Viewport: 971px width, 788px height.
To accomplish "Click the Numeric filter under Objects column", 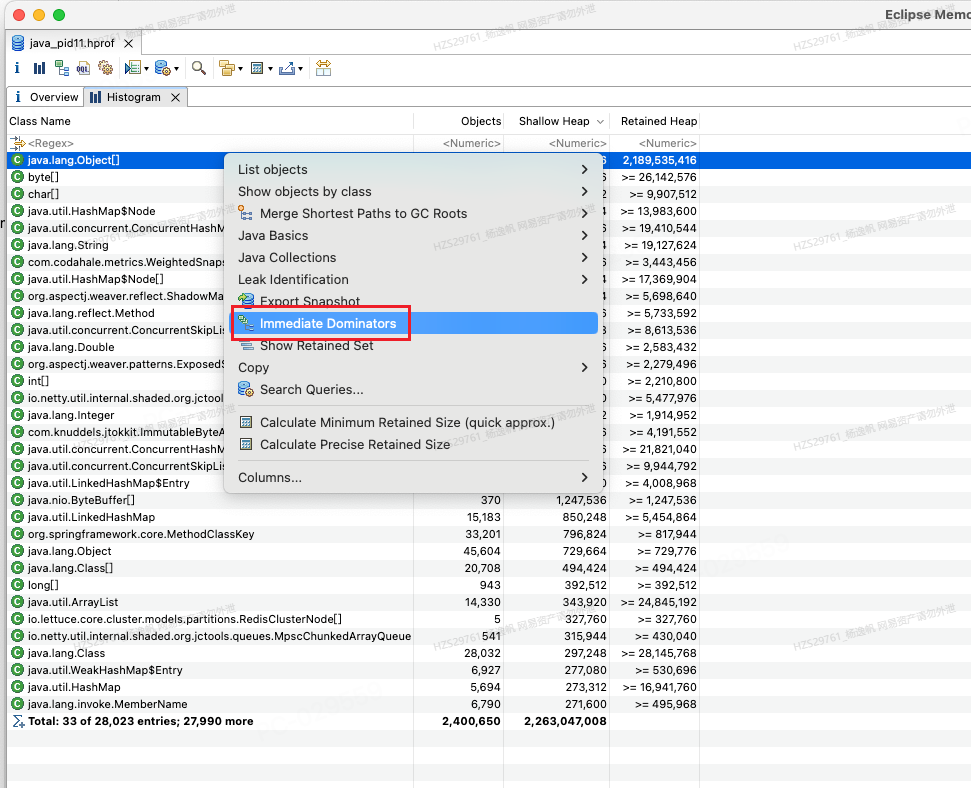I will [x=458, y=143].
